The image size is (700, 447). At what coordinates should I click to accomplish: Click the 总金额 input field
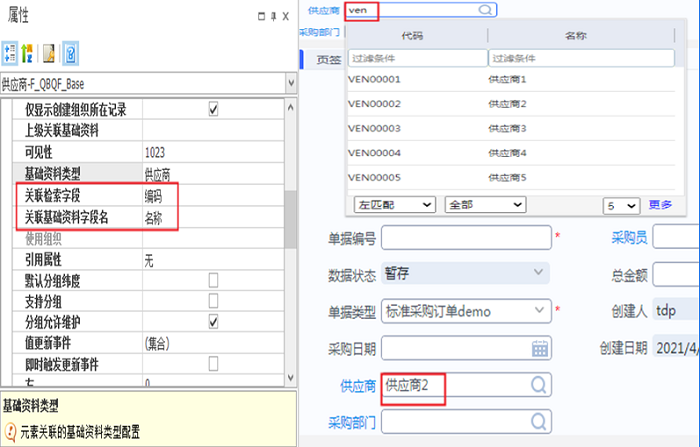pos(676,274)
